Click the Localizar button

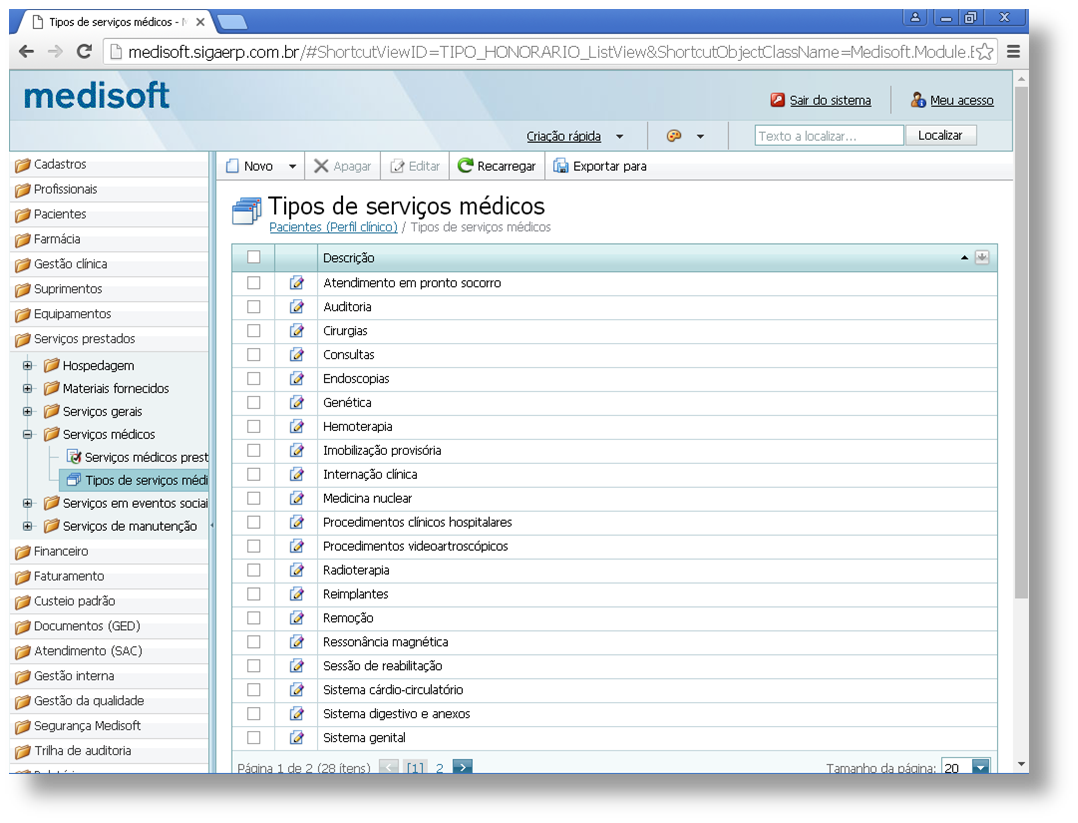click(x=940, y=135)
